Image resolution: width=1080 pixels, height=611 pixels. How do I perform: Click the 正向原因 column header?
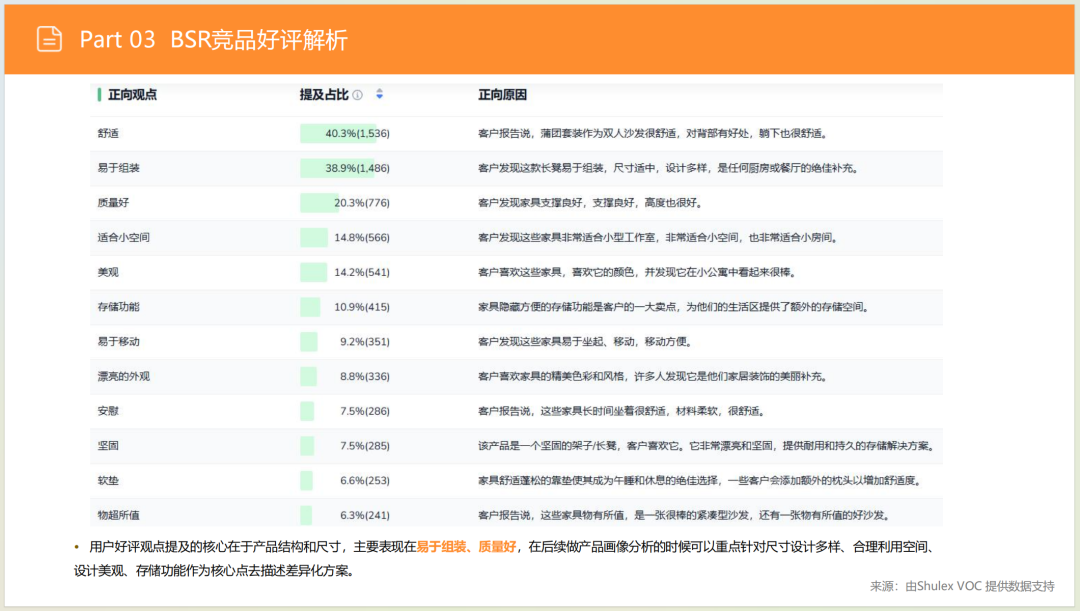point(503,95)
